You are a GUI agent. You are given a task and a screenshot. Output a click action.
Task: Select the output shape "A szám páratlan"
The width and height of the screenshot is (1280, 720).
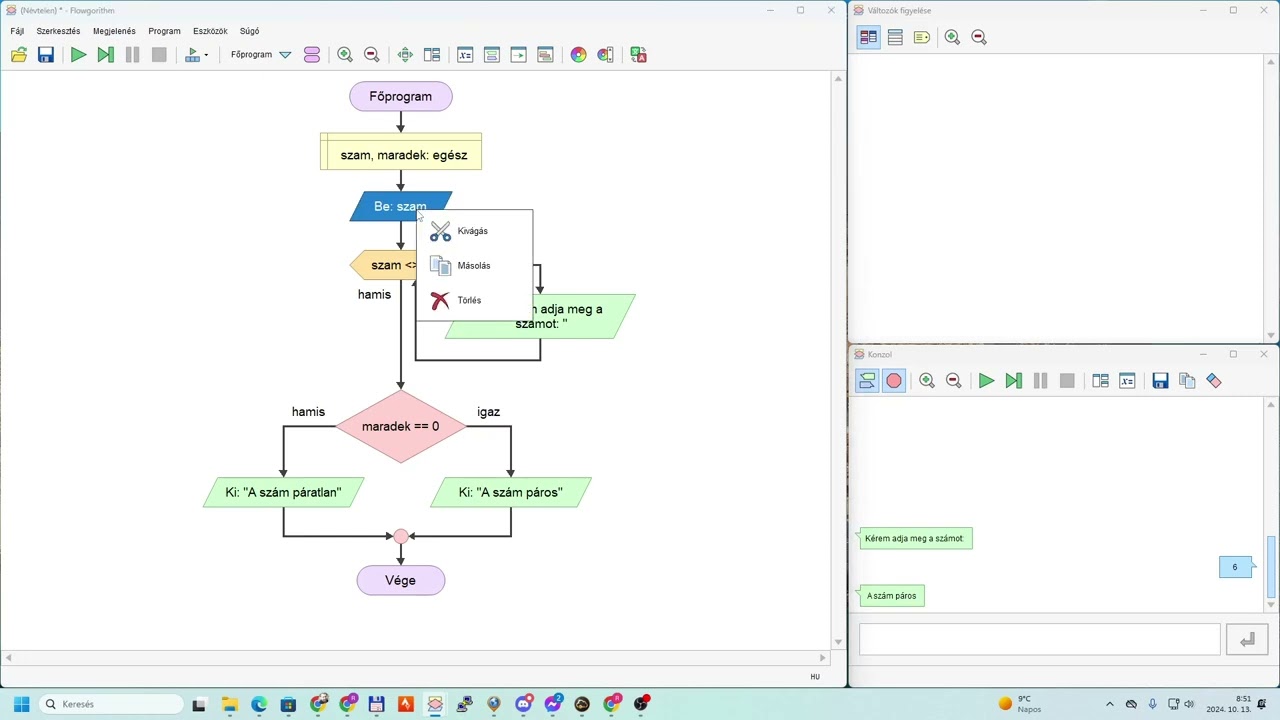[x=283, y=492]
